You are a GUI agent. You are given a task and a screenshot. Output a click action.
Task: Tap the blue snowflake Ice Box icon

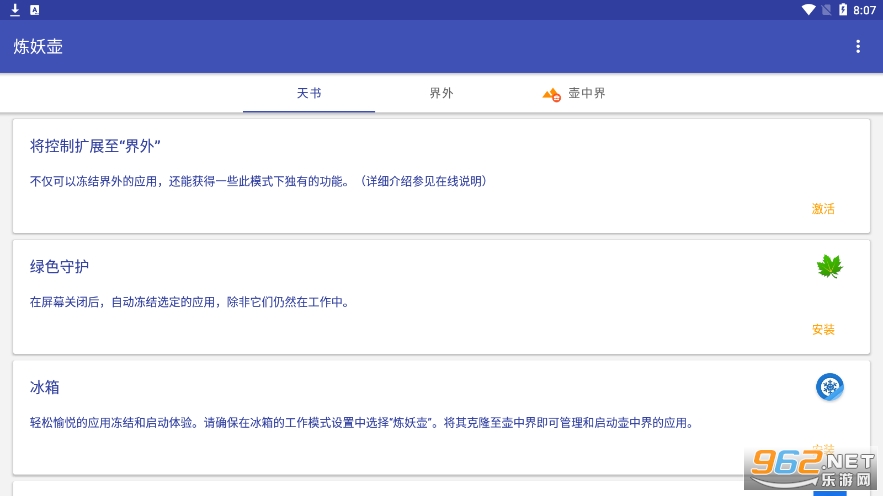click(x=829, y=386)
